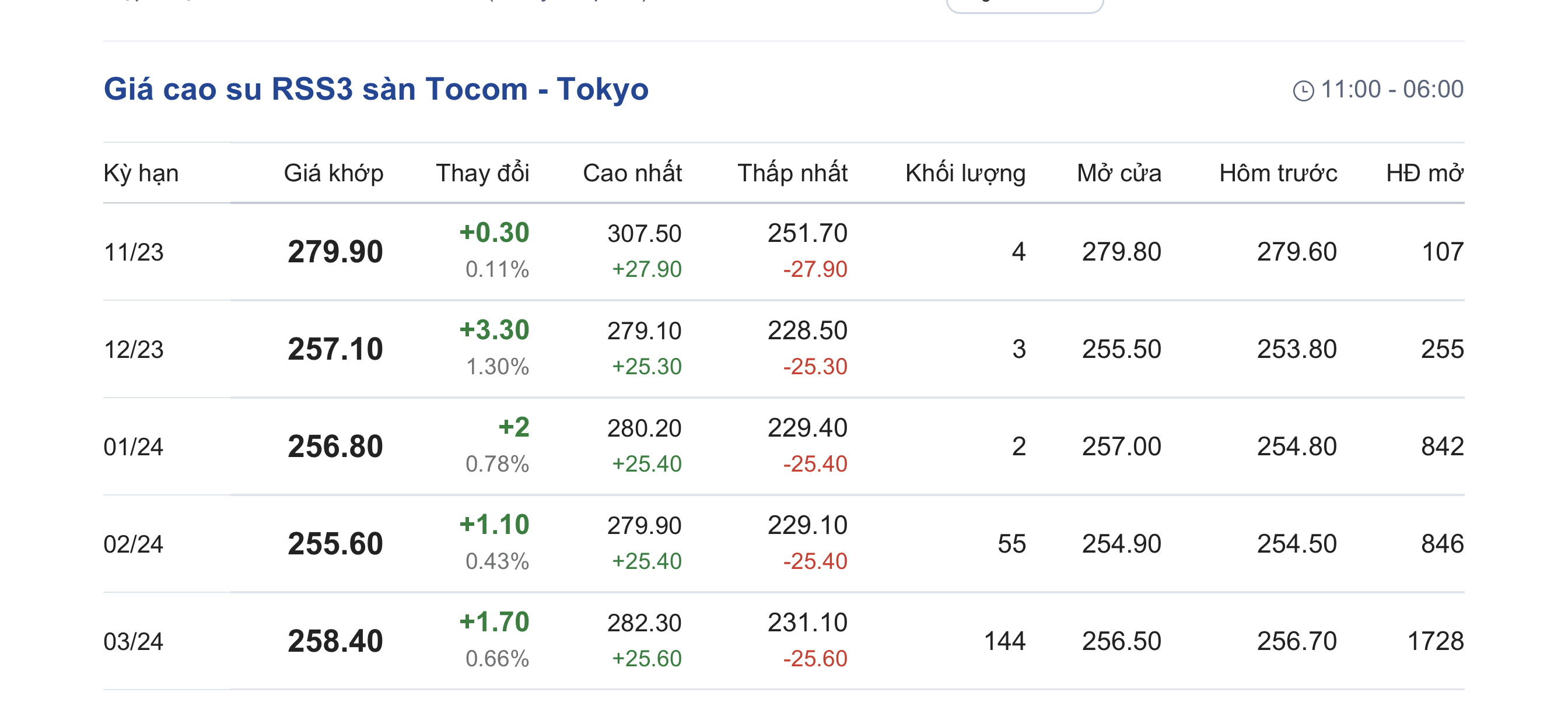Select the 12/23 contract term

coord(134,350)
